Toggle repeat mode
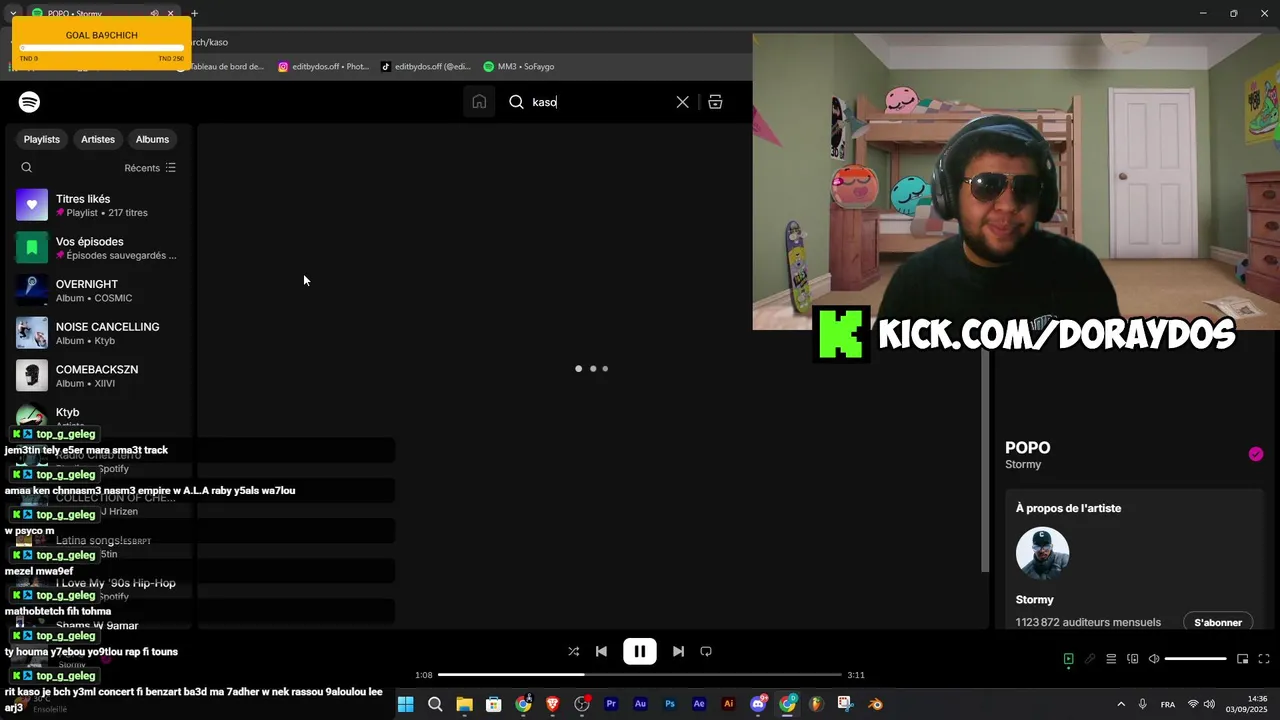 point(706,651)
